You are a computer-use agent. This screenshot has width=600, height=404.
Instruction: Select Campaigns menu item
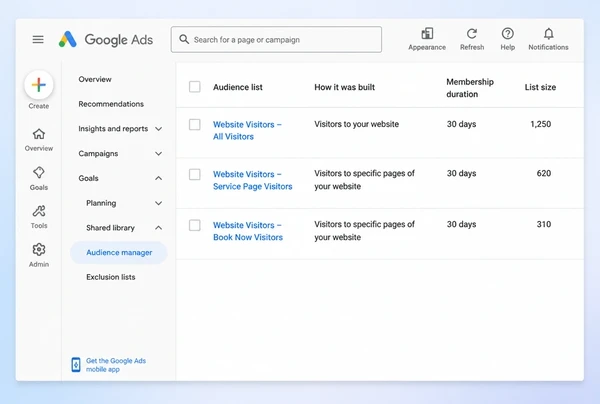tap(98, 154)
